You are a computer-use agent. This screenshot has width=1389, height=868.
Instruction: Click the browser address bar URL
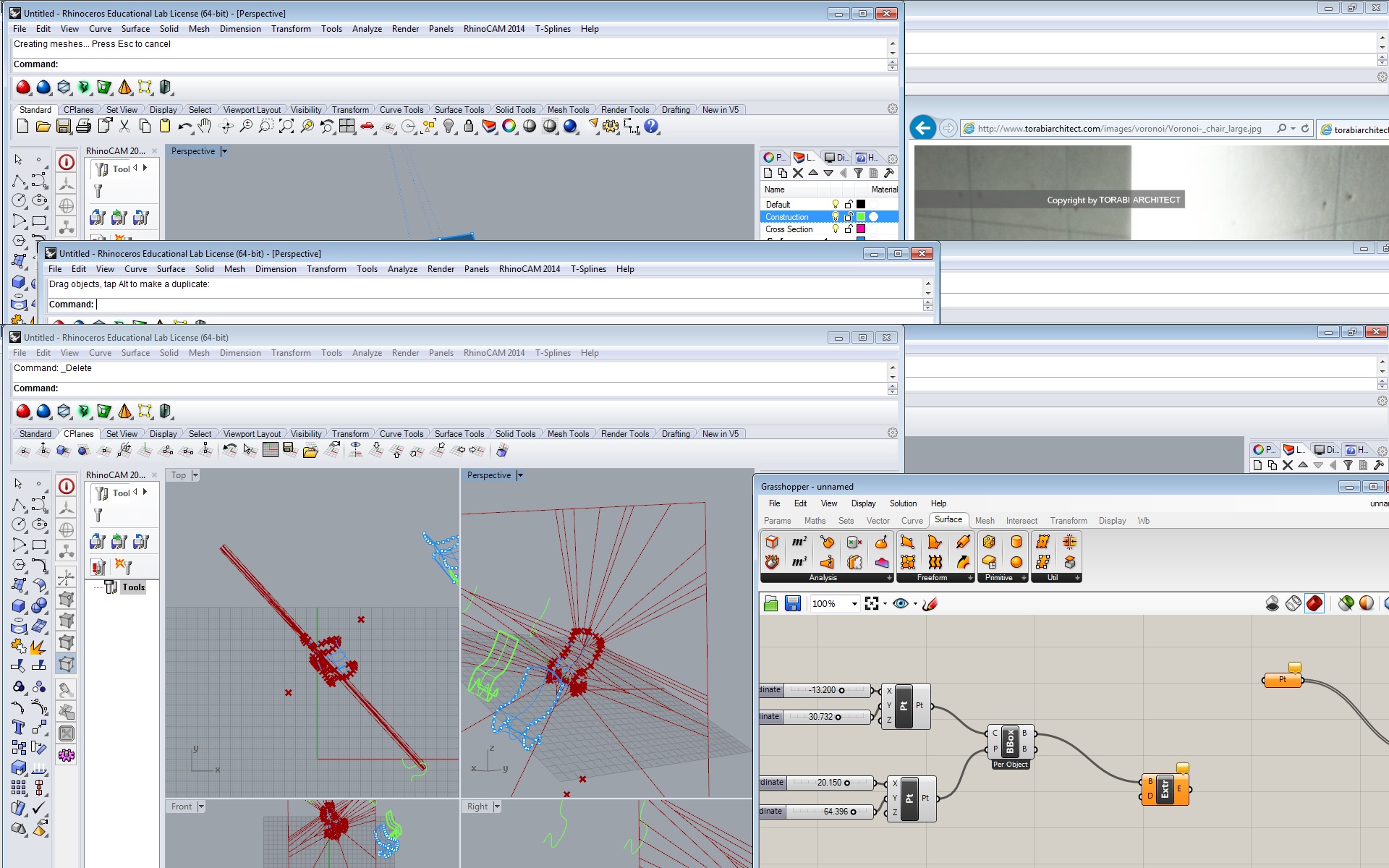click(1118, 129)
